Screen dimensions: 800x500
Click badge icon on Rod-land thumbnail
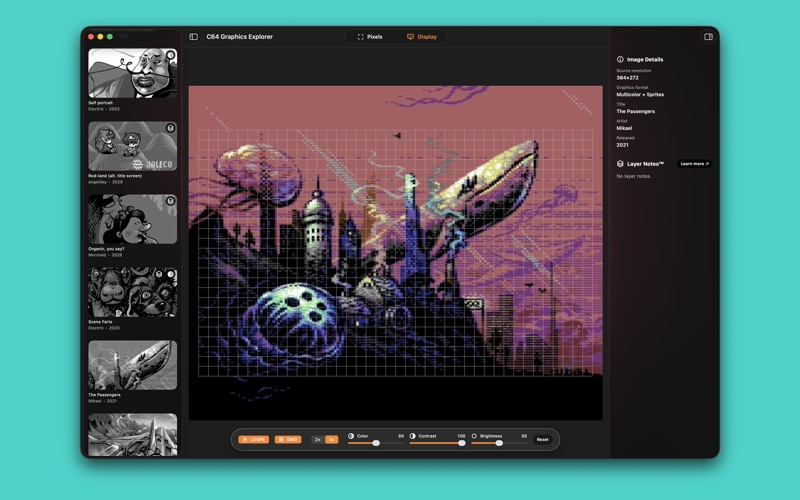coord(170,128)
